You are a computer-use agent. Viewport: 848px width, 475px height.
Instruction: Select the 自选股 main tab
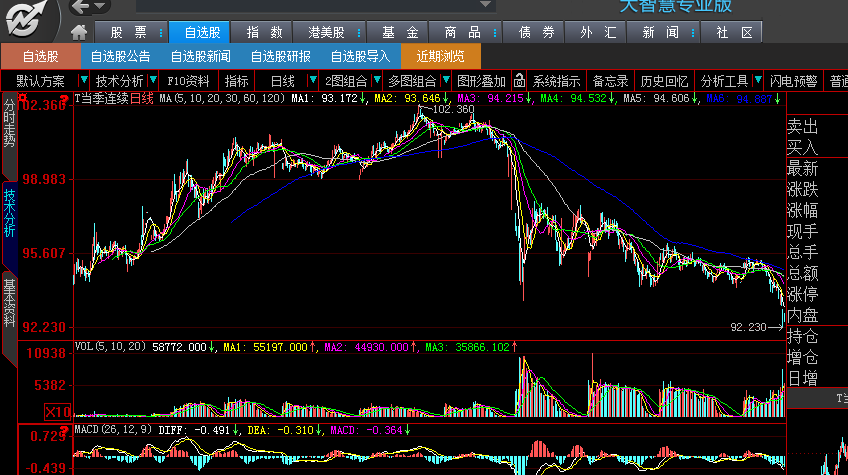point(200,32)
